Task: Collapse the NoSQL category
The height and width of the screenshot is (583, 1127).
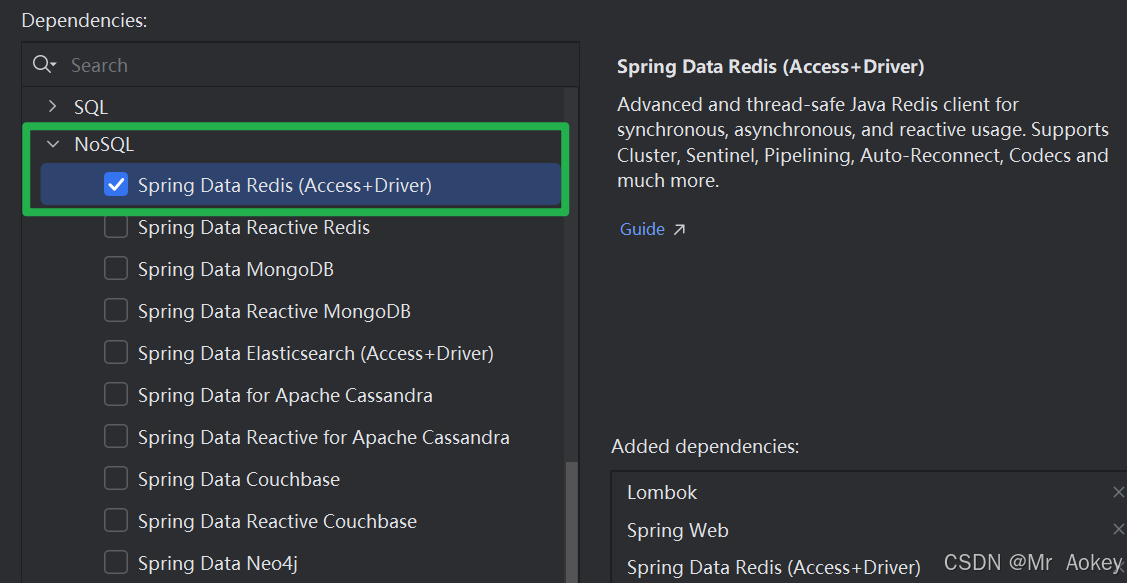Action: (52, 144)
